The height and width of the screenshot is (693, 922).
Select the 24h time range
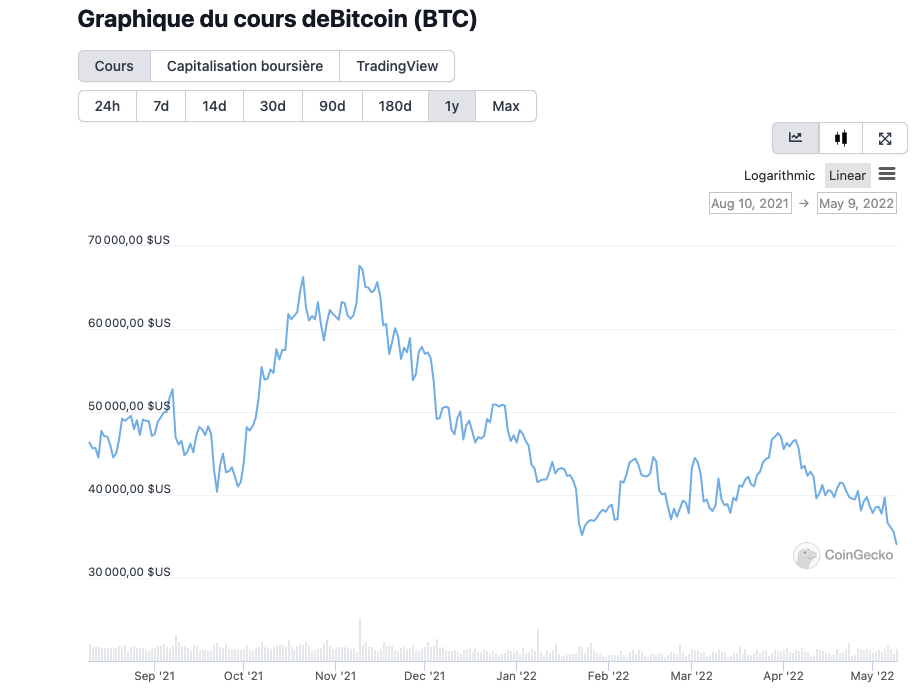coord(107,106)
